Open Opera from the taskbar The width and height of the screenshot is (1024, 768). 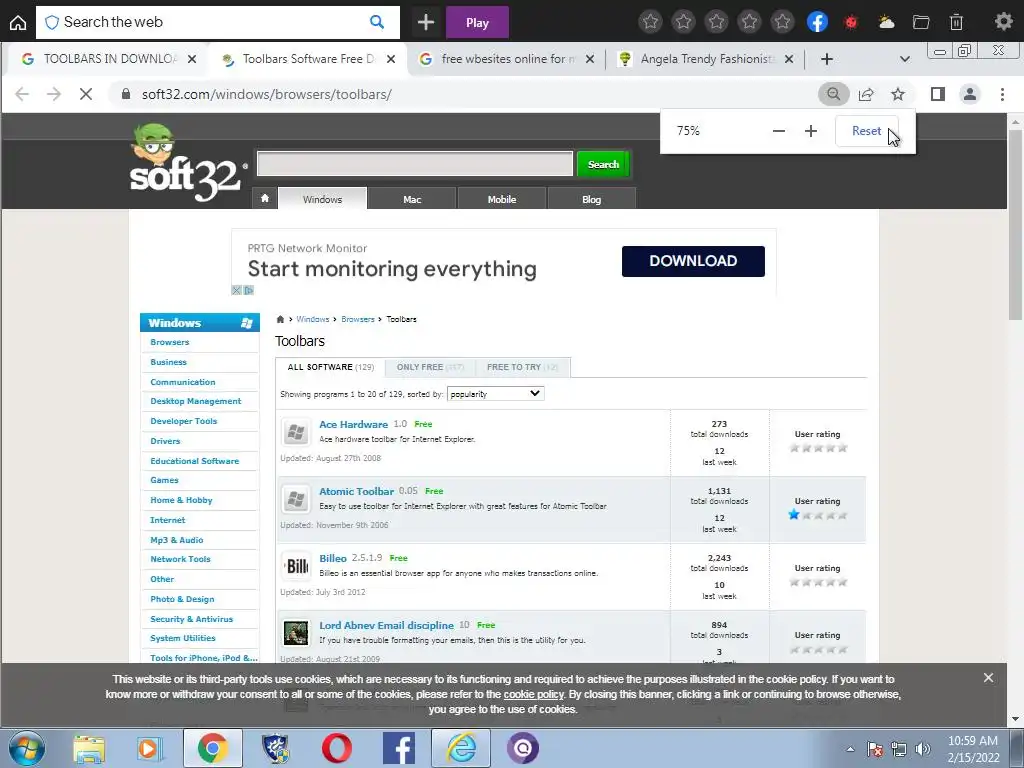pos(337,748)
